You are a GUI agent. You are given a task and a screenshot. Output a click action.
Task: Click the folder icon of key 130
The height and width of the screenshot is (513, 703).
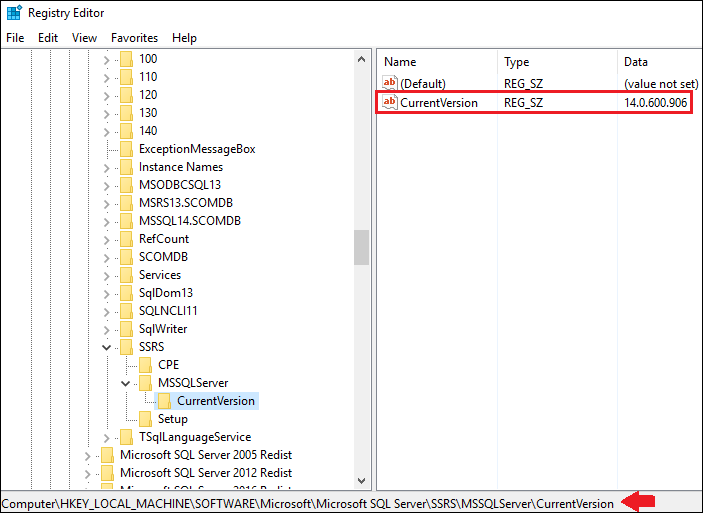pyautogui.click(x=126, y=113)
